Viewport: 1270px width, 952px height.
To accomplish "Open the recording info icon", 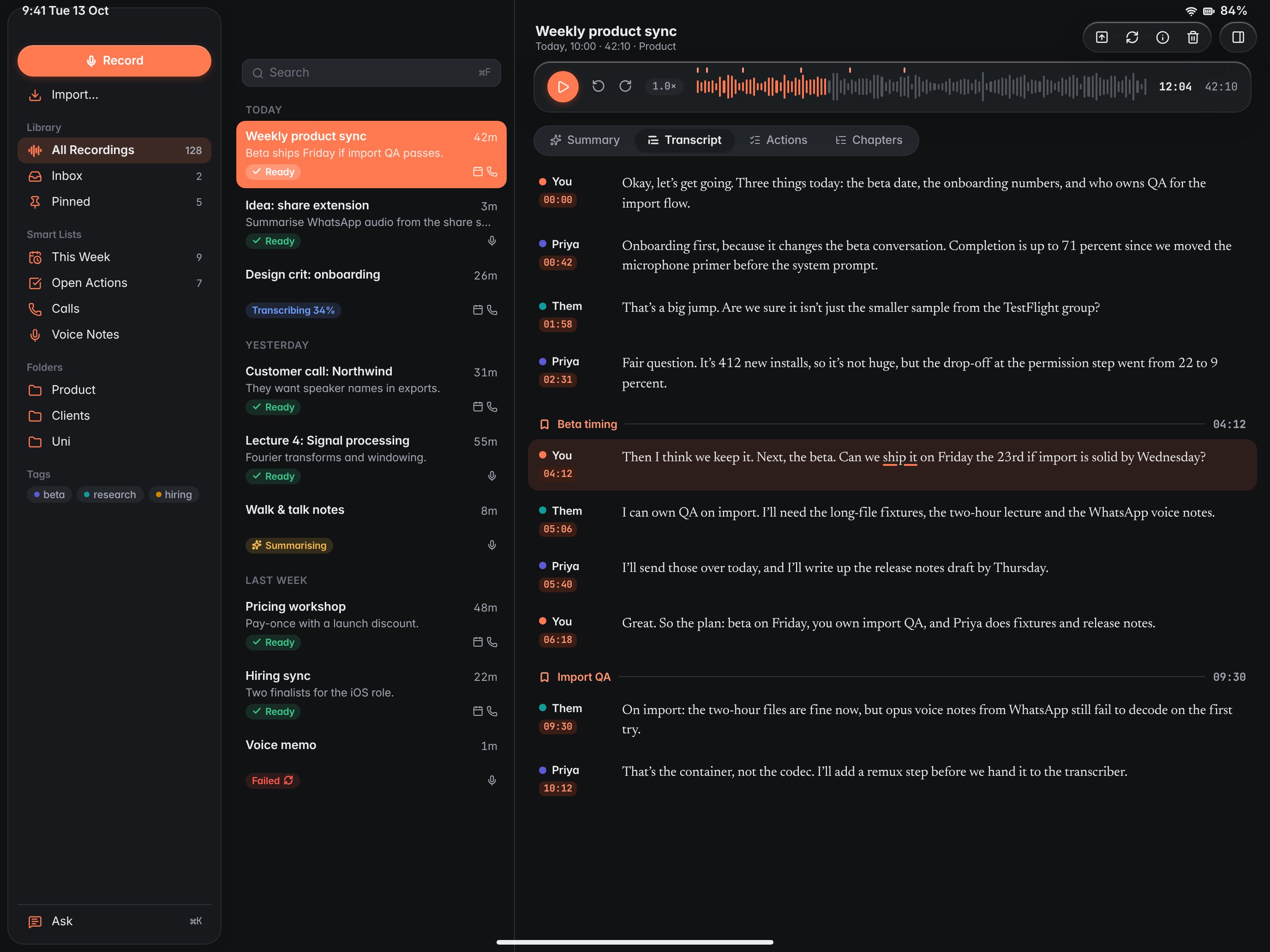I will tap(1162, 37).
